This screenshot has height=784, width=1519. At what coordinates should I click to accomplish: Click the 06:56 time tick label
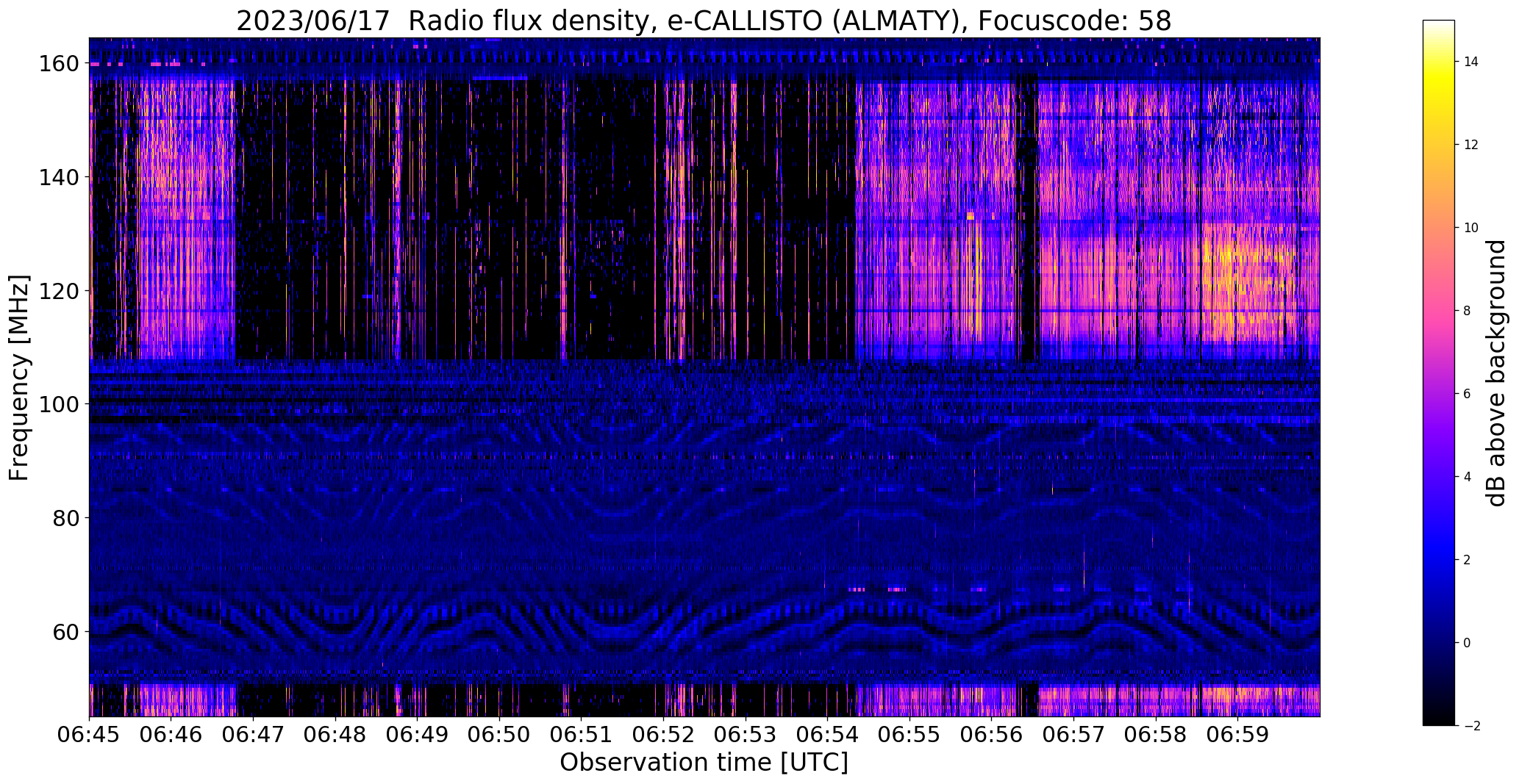pos(991,733)
